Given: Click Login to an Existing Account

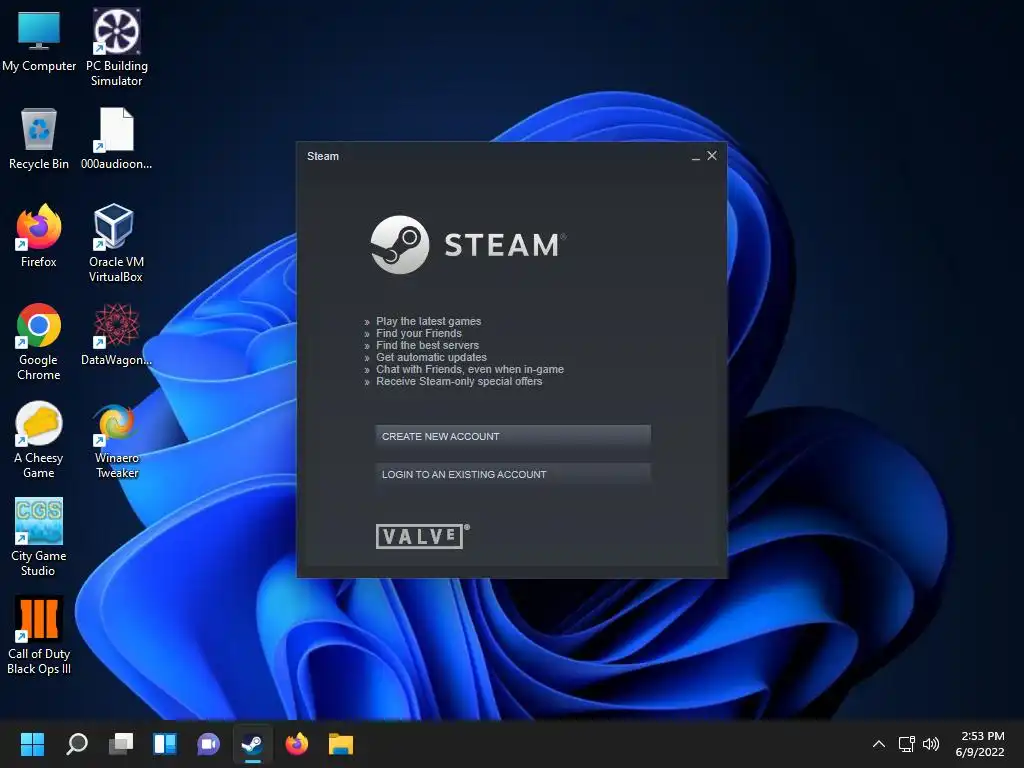Looking at the screenshot, I should [x=513, y=474].
